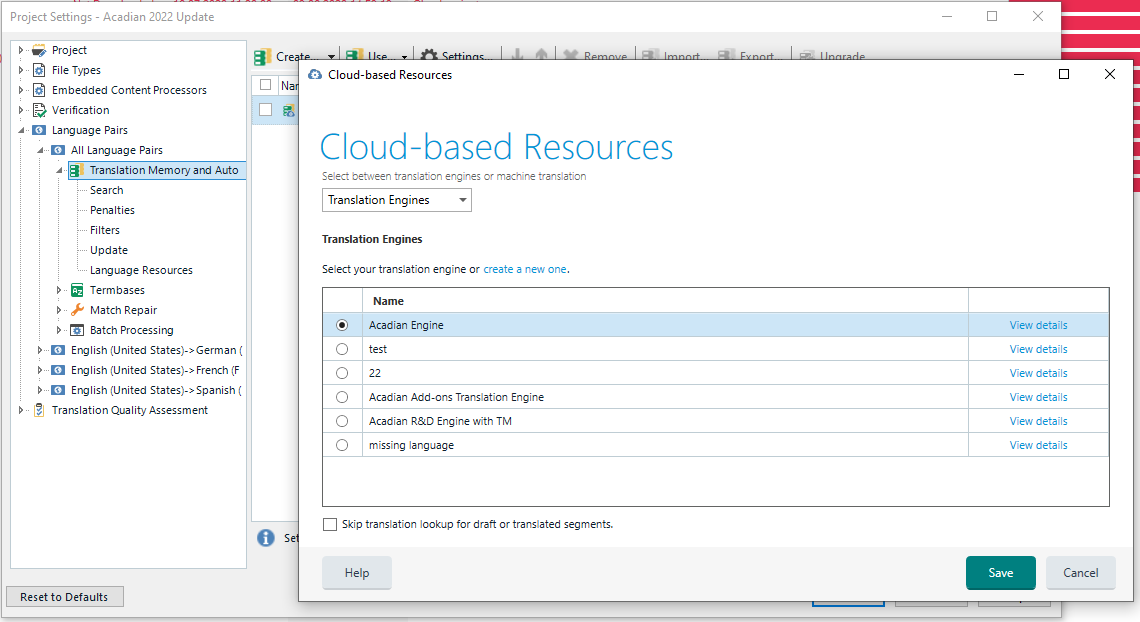View details for missing language engine
Screen dimensions: 1140x622
click(1038, 445)
